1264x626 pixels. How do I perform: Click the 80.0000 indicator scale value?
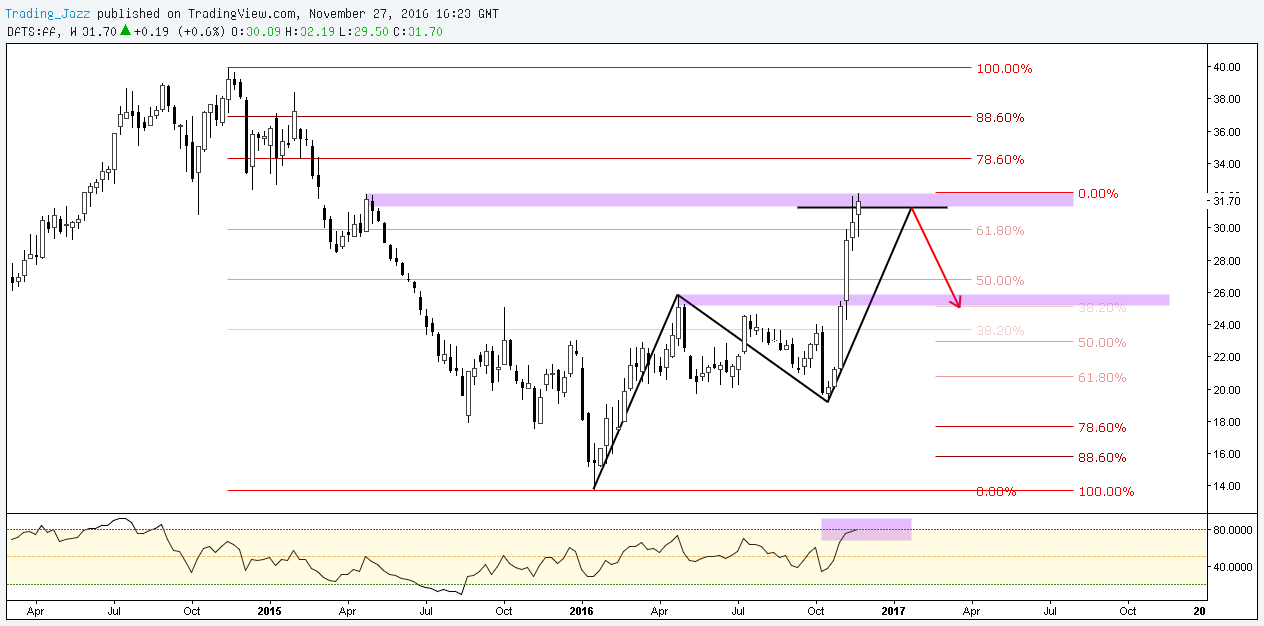tap(1231, 530)
